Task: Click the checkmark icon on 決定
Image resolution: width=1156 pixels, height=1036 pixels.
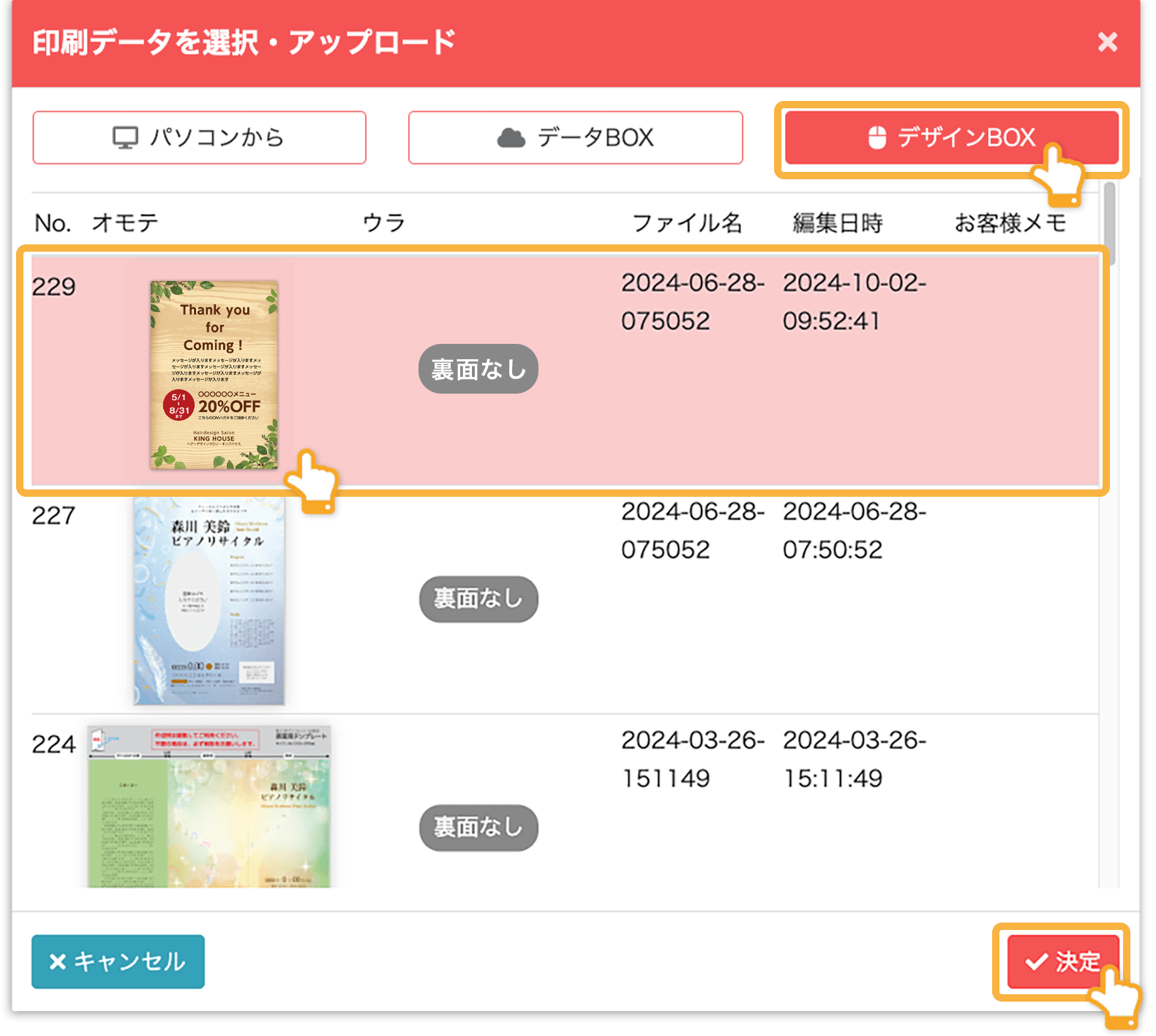Action: pyautogui.click(x=1036, y=961)
